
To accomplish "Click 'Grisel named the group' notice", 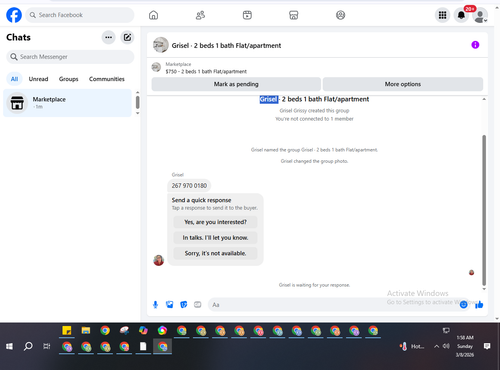I will pyautogui.click(x=314, y=150).
